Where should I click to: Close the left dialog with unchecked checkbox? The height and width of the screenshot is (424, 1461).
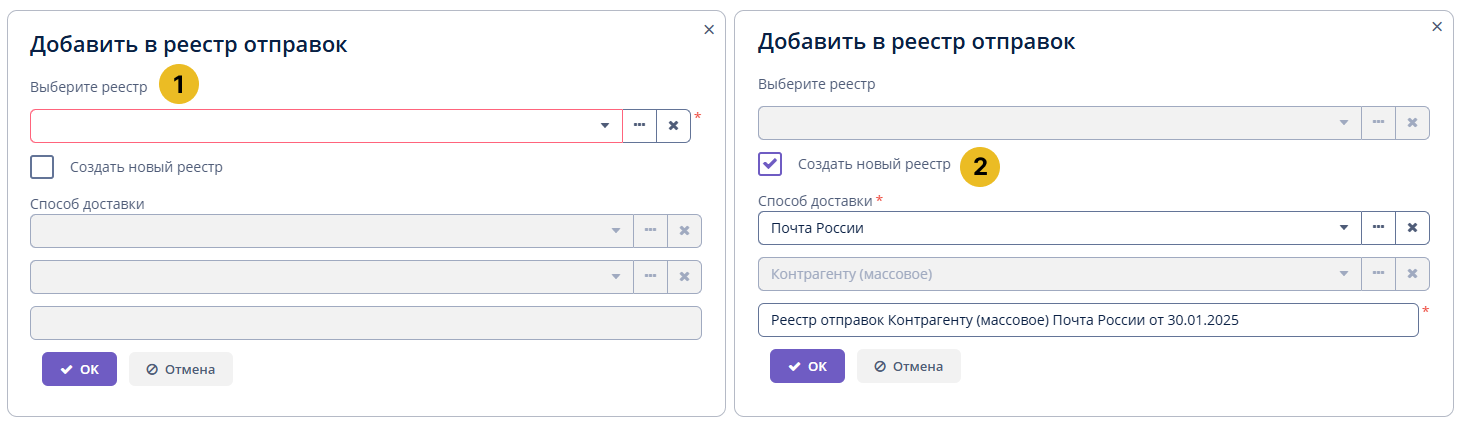point(709,30)
